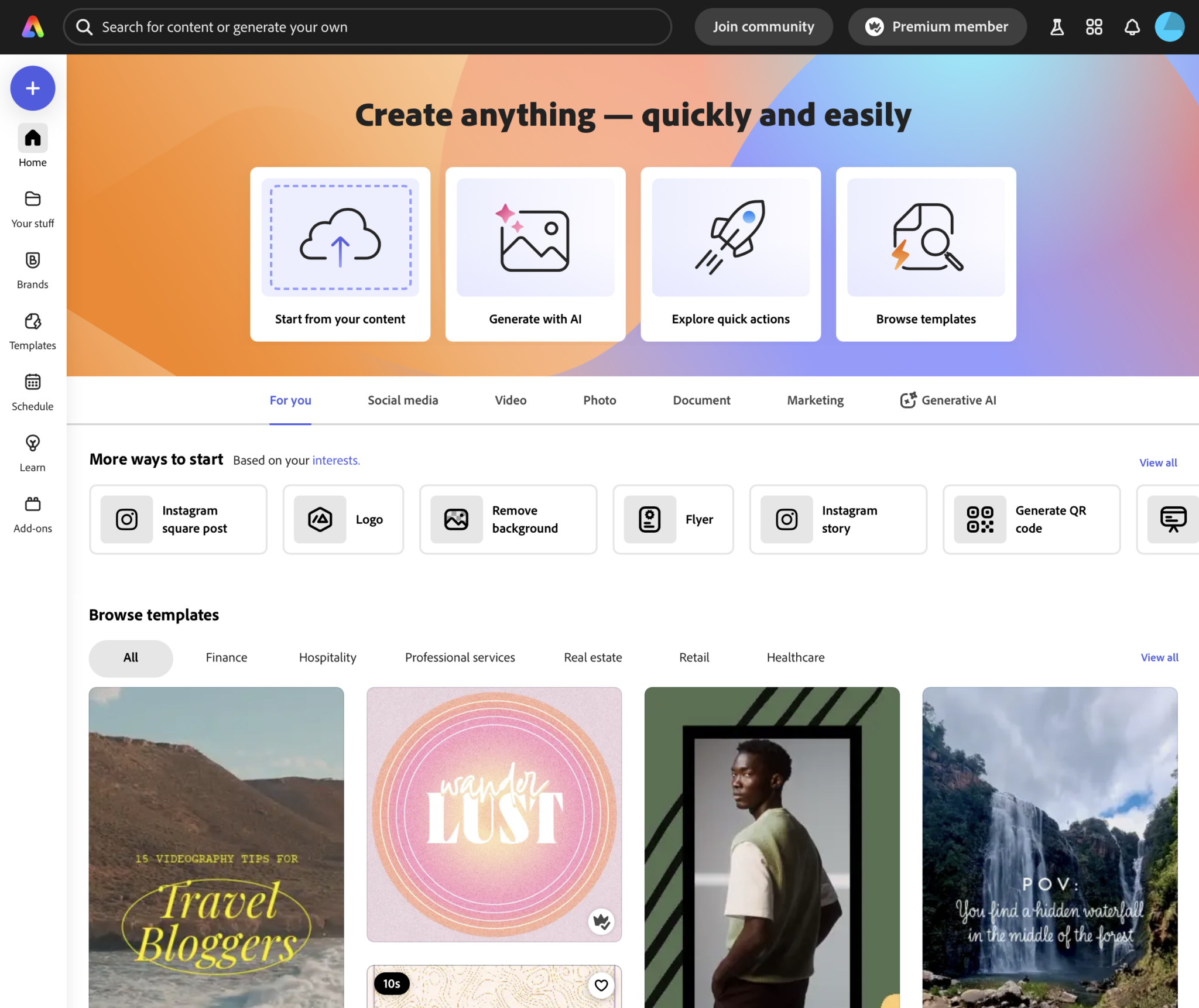This screenshot has height=1008, width=1199.
Task: Click the Logo icon tile
Action: (320, 519)
